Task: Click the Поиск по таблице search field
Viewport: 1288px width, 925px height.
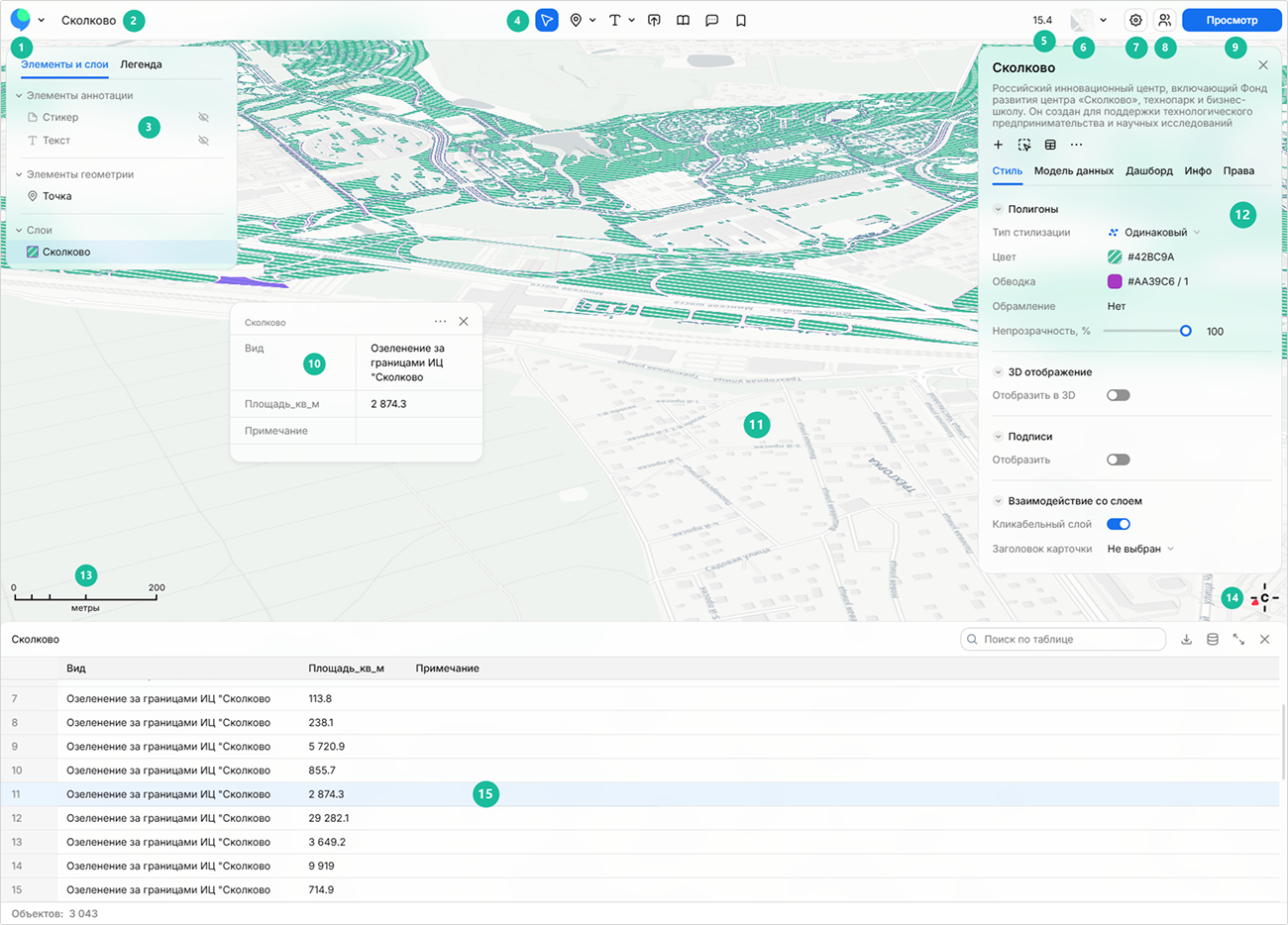Action: coord(1063,640)
